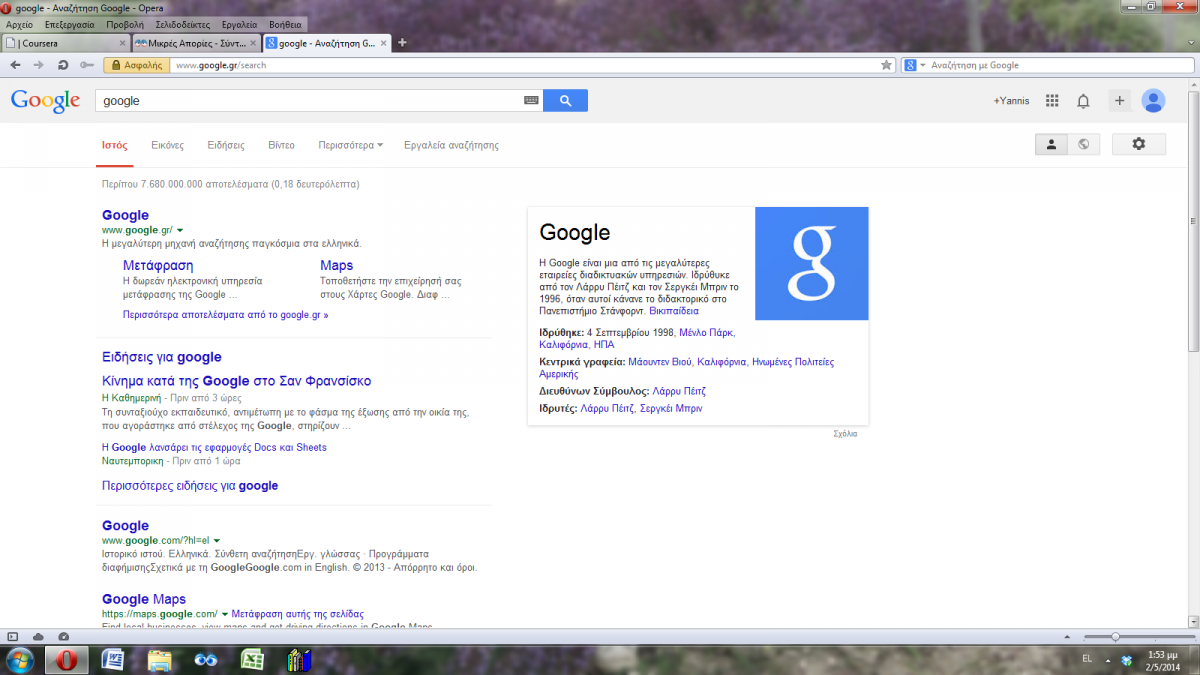Image resolution: width=1200 pixels, height=675 pixels.
Task: Open the Μετάφραση sitelink
Action: 158,265
